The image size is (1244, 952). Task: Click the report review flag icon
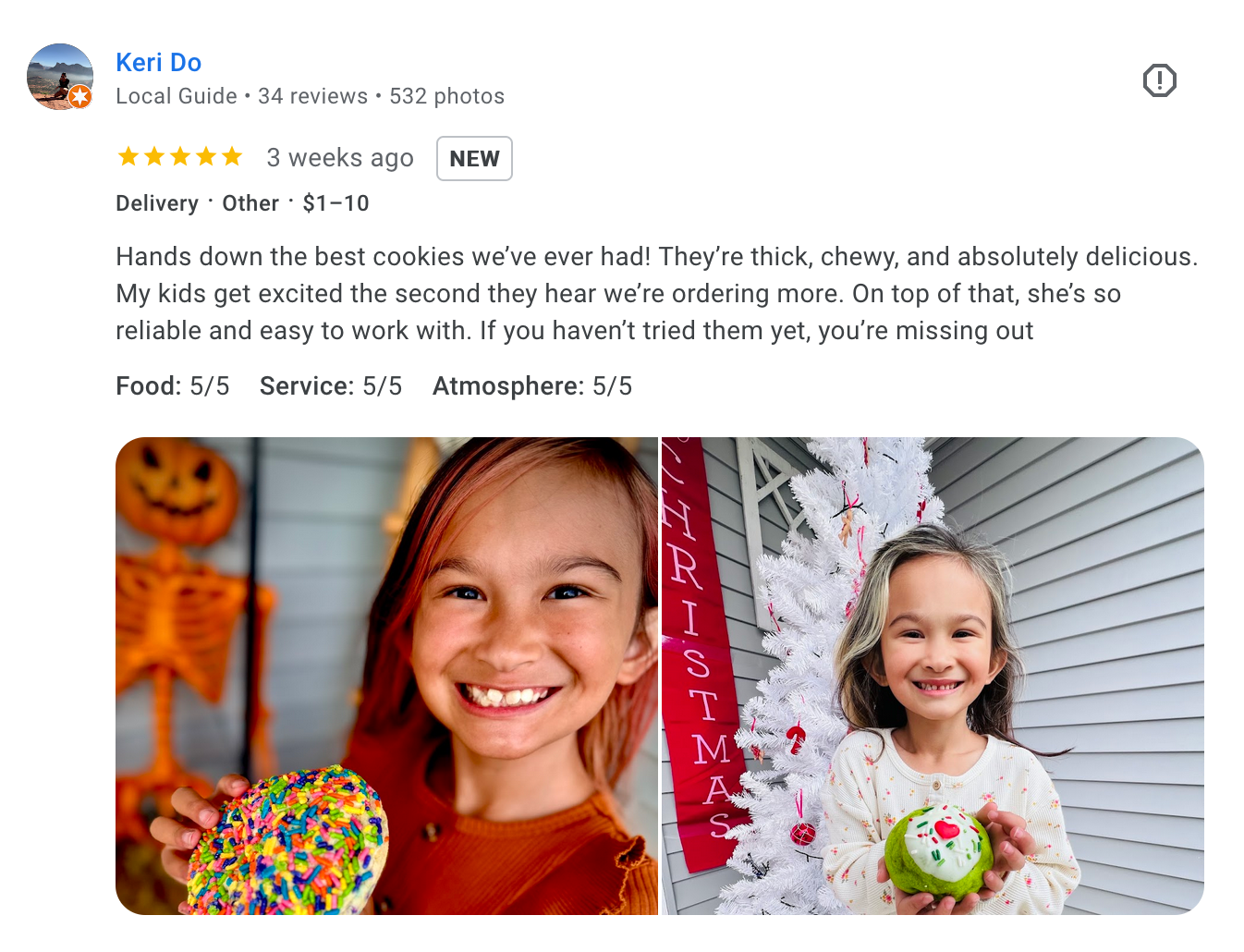pyautogui.click(x=1159, y=80)
